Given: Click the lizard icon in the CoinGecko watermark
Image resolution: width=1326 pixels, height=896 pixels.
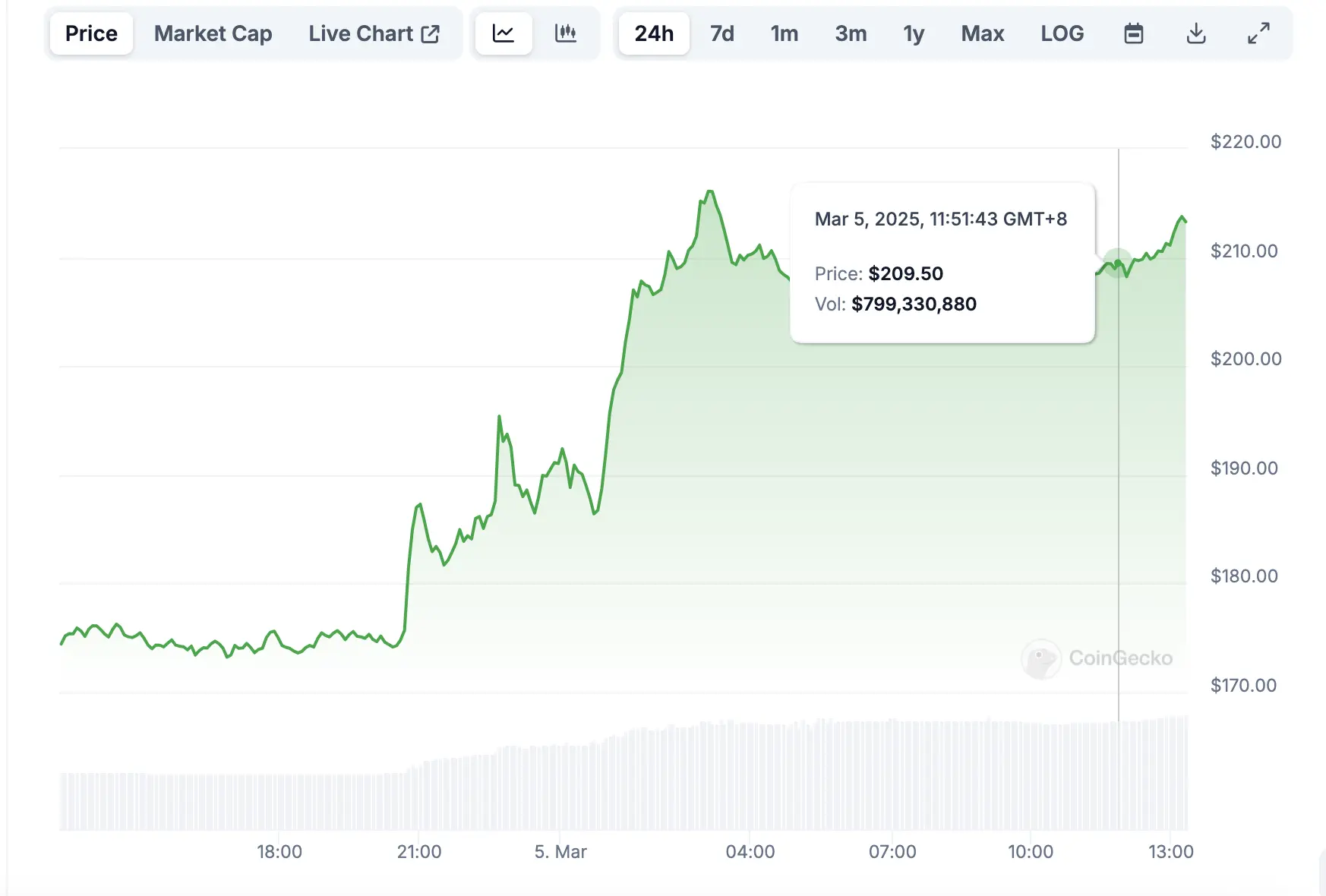Looking at the screenshot, I should 1040,658.
